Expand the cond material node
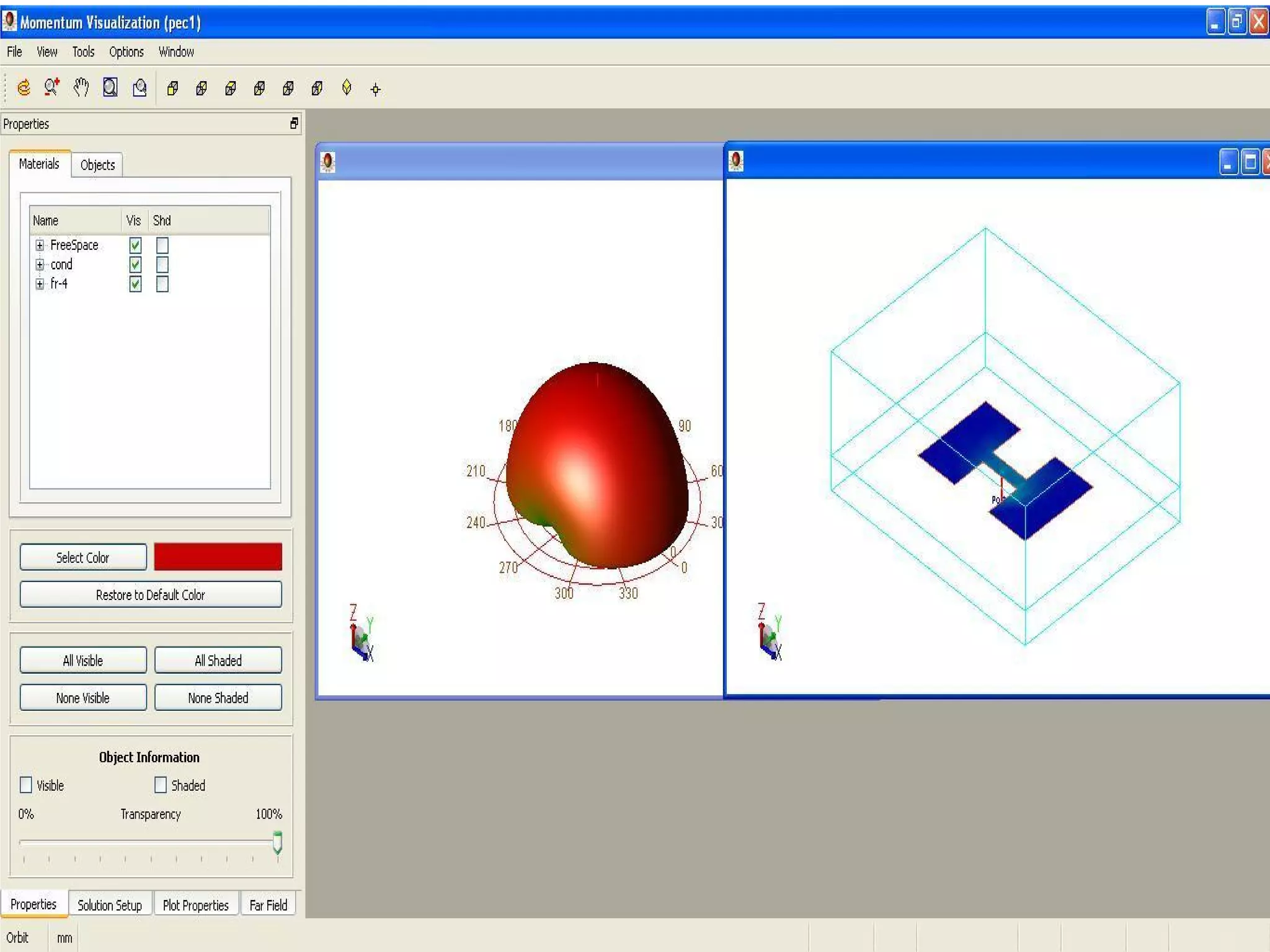The image size is (1270, 952). tap(40, 265)
